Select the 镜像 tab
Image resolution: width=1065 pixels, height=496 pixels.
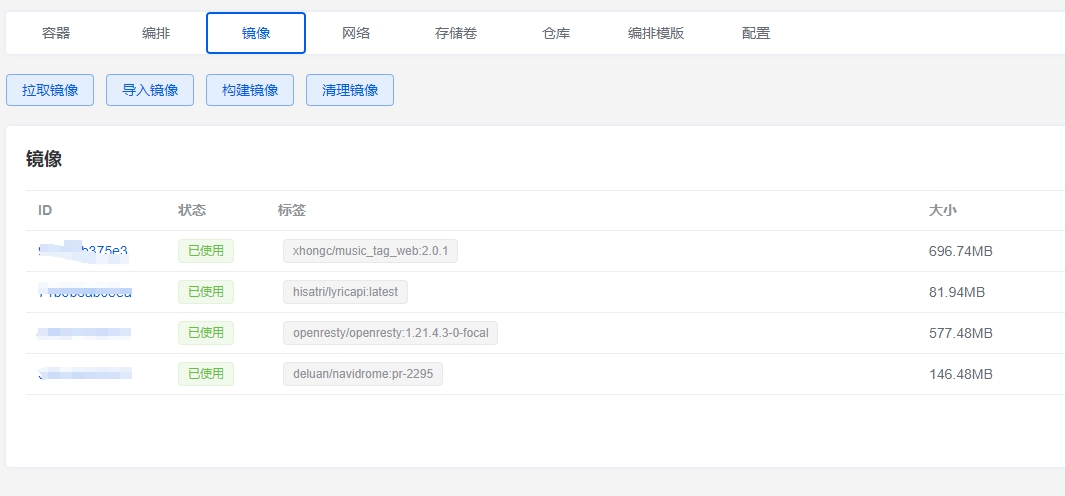point(256,33)
